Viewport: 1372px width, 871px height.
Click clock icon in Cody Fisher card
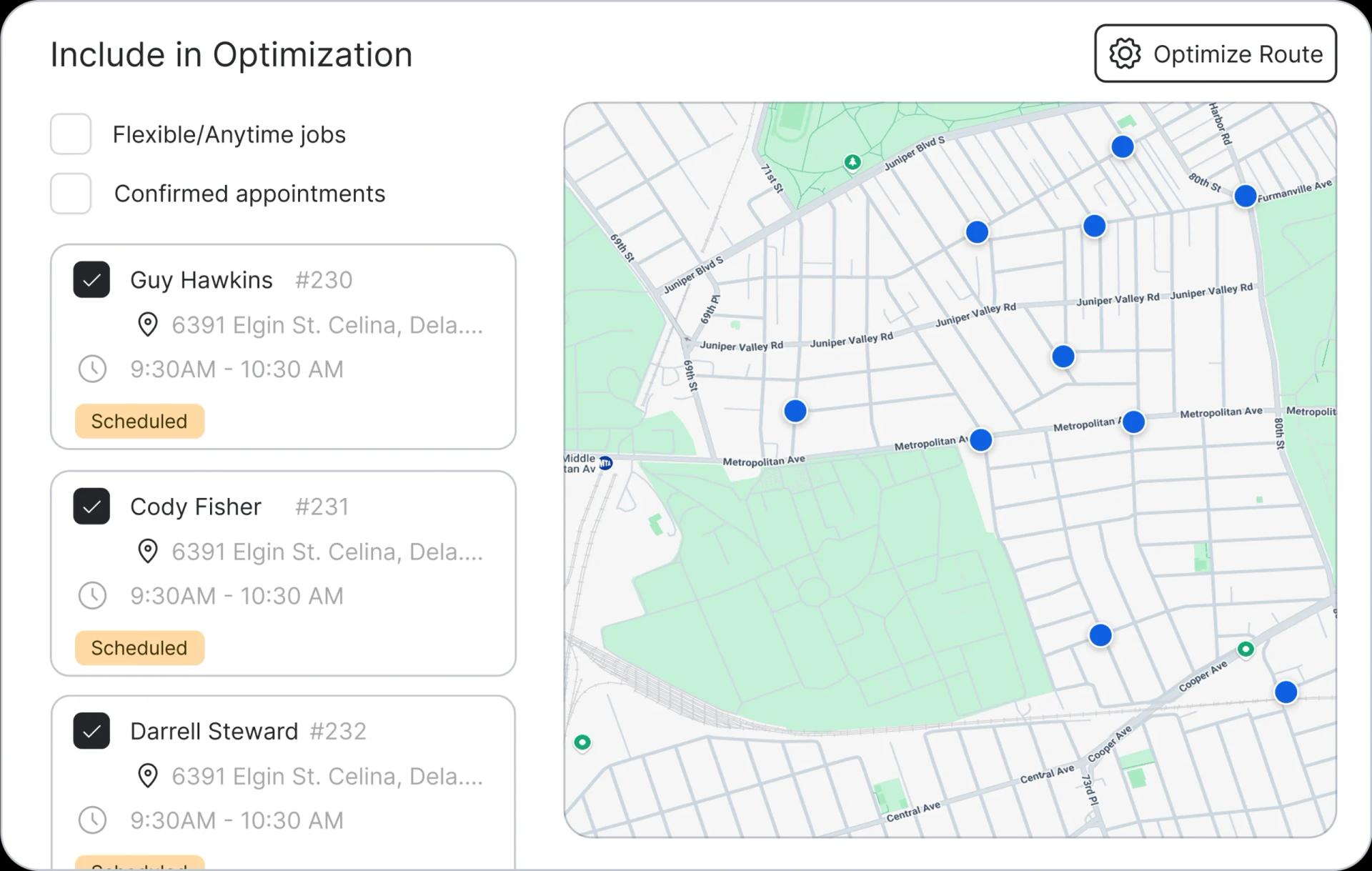[x=92, y=595]
